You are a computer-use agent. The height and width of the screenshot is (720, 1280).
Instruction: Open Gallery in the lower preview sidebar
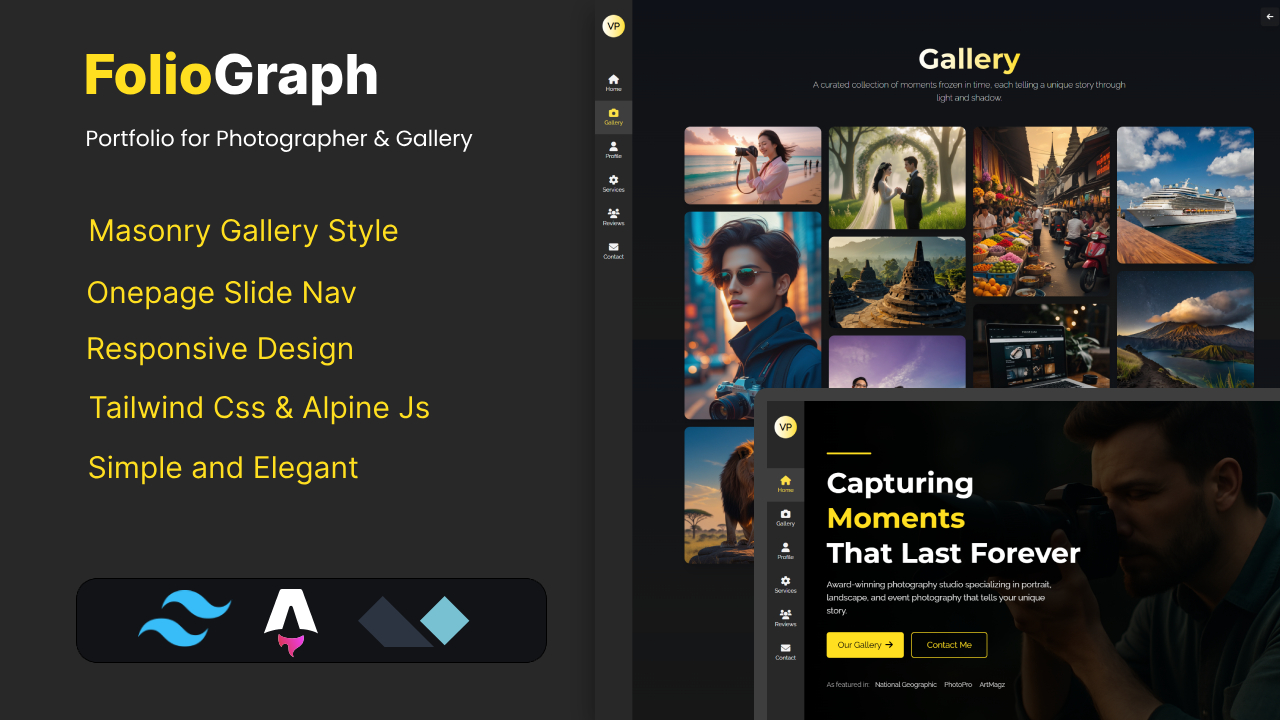point(785,518)
